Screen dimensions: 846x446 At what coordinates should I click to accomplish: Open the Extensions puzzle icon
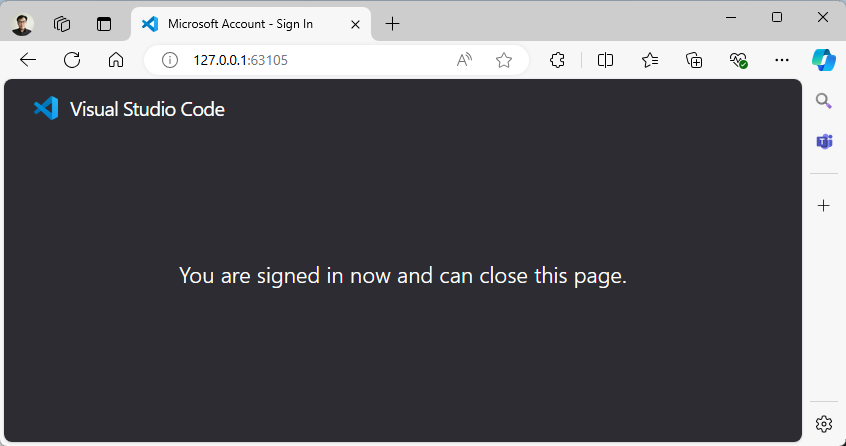pyautogui.click(x=557, y=60)
